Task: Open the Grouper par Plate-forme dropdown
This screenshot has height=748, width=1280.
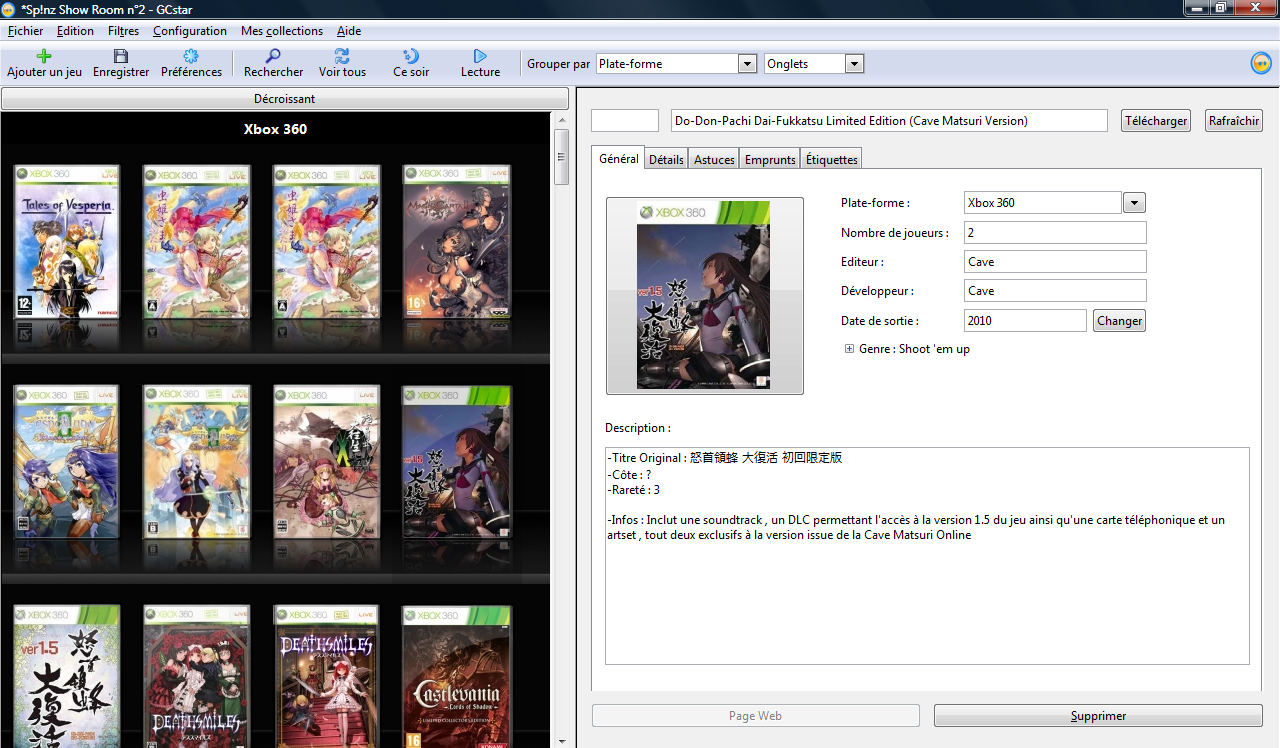Action: pos(747,64)
